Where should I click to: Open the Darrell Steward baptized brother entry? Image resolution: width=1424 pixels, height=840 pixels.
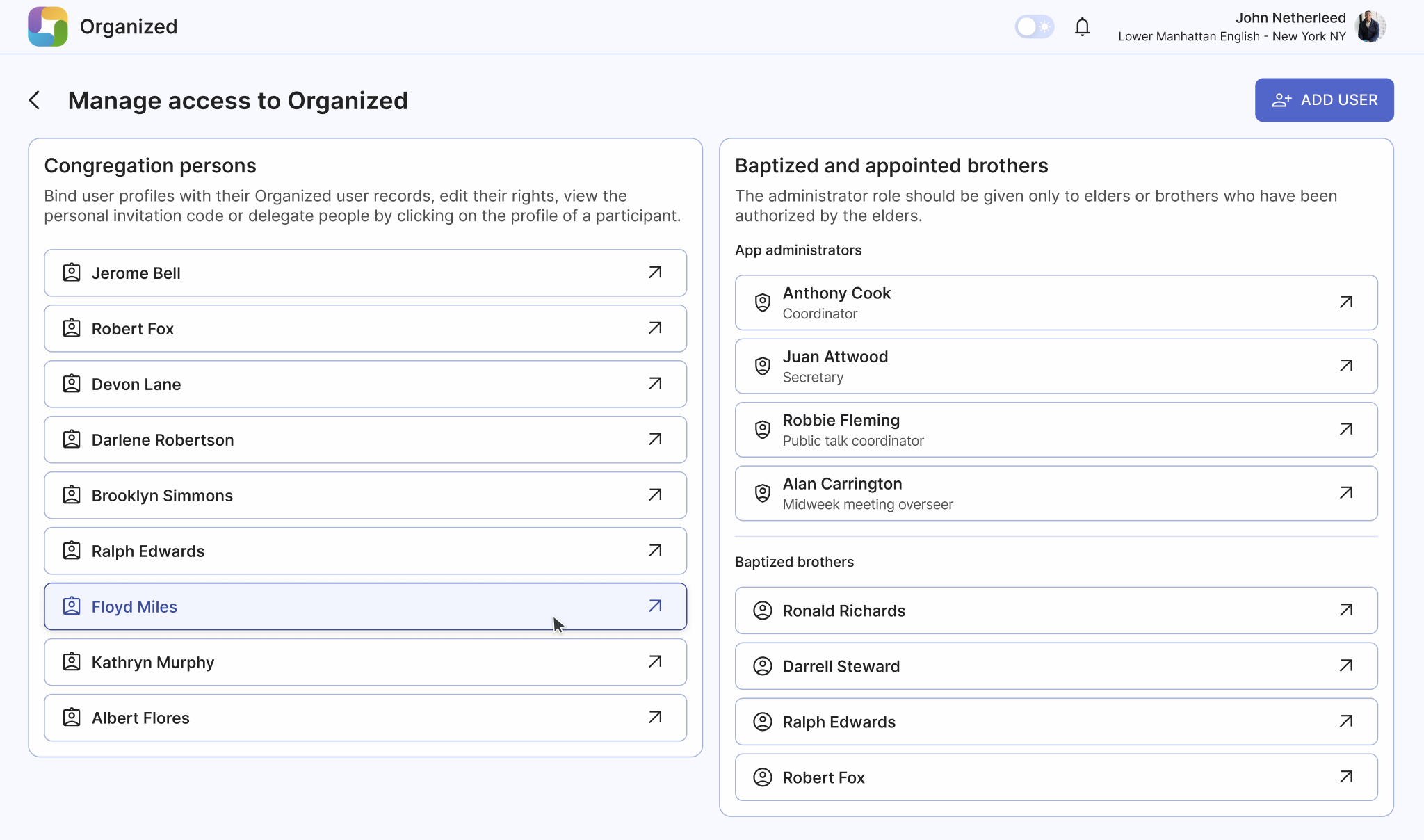tap(1055, 666)
